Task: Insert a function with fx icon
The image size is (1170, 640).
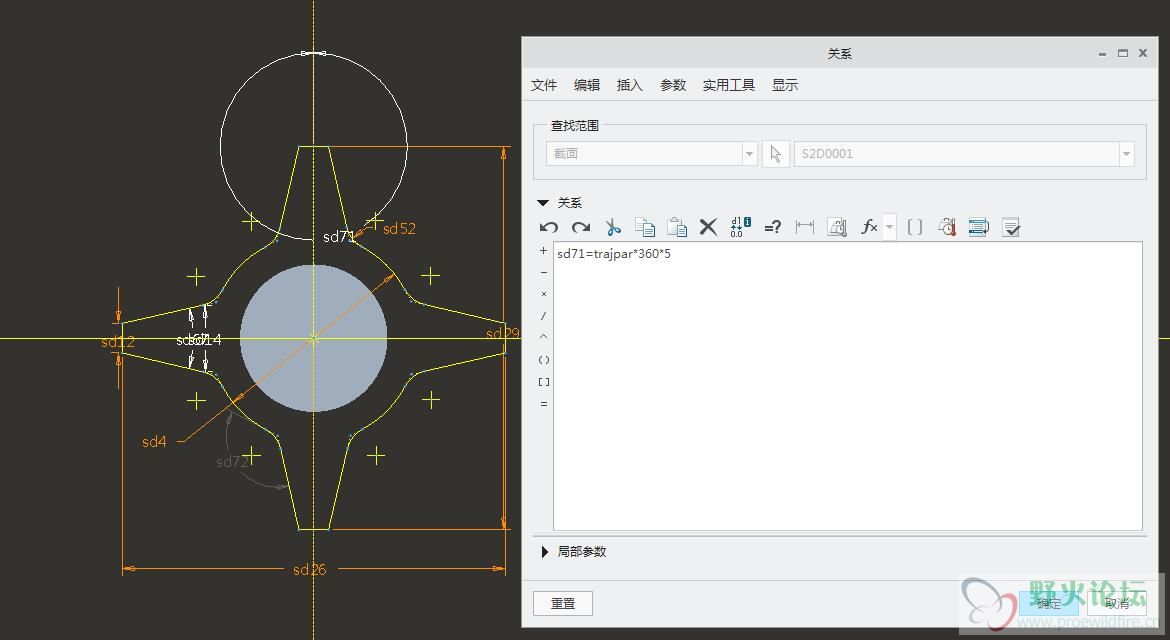Action: click(869, 227)
